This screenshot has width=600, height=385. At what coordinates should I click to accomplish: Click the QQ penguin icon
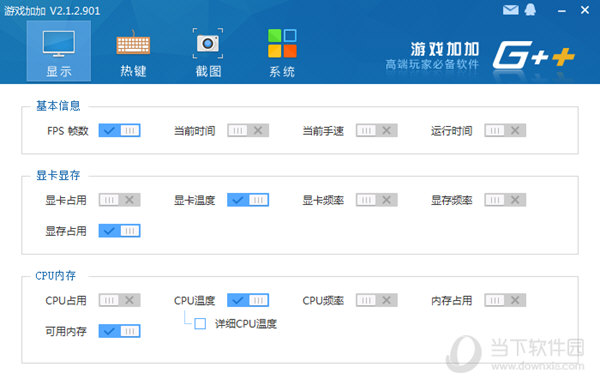[x=530, y=10]
